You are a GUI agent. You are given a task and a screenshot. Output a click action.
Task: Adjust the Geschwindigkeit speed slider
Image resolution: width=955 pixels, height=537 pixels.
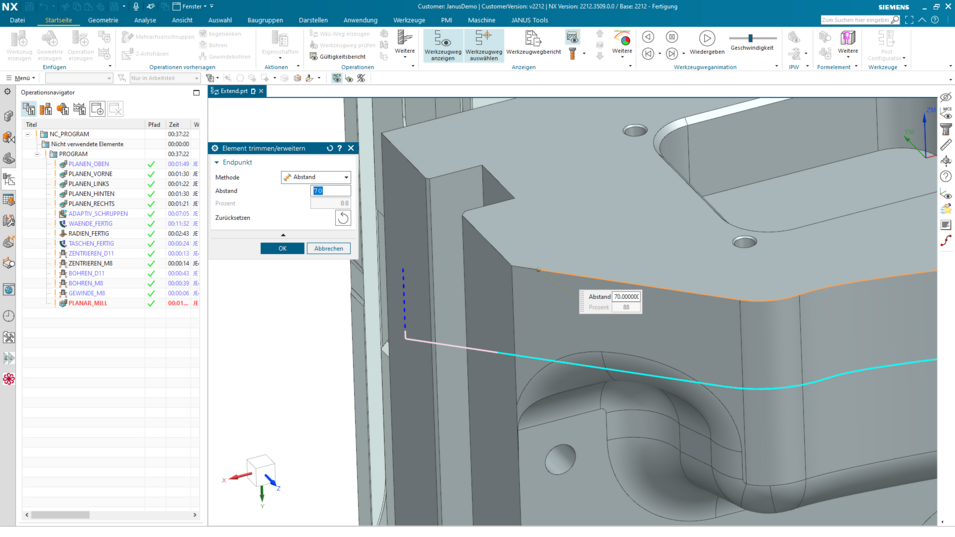click(x=751, y=38)
